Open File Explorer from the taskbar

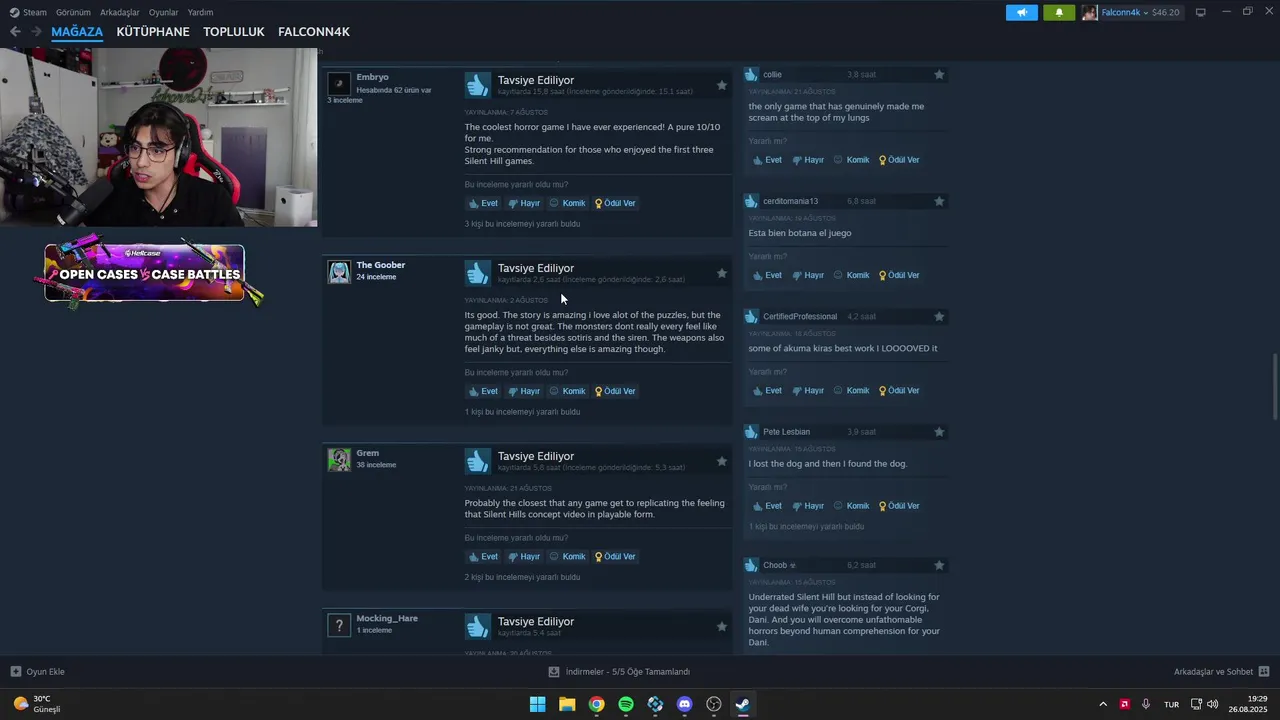(567, 704)
